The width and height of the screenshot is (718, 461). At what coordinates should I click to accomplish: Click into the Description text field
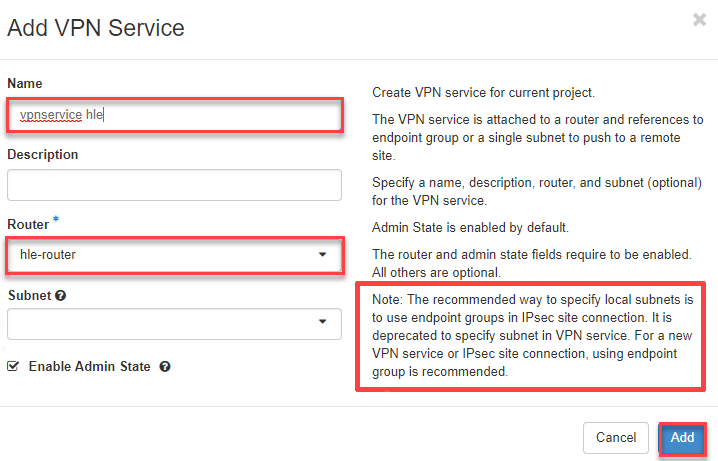173,185
